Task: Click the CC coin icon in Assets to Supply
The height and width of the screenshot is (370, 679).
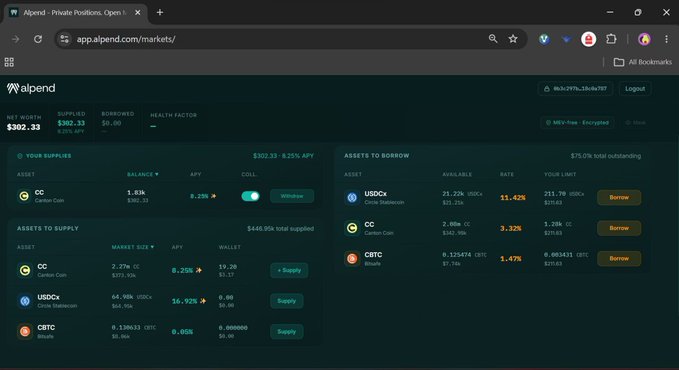Action: coord(25,270)
